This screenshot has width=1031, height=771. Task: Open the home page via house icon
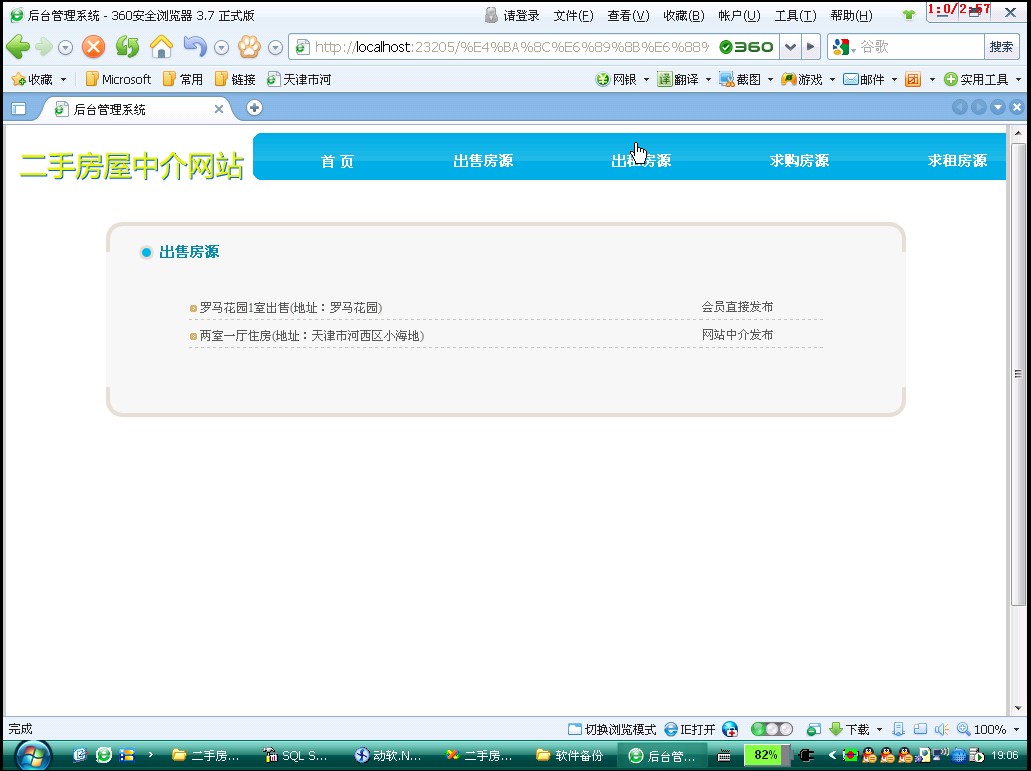(x=161, y=47)
